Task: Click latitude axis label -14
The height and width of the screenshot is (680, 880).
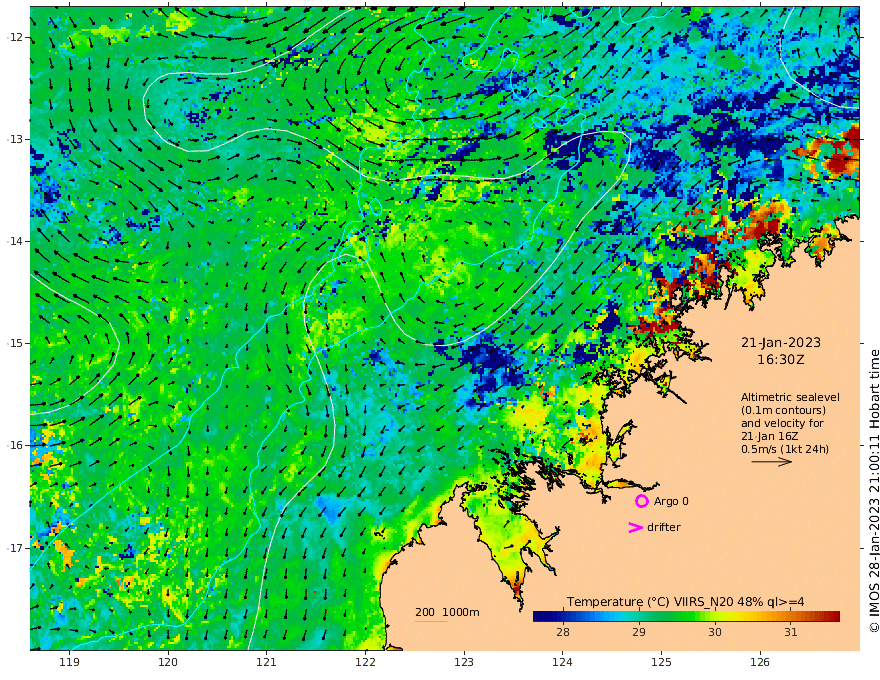Action: [x=15, y=241]
